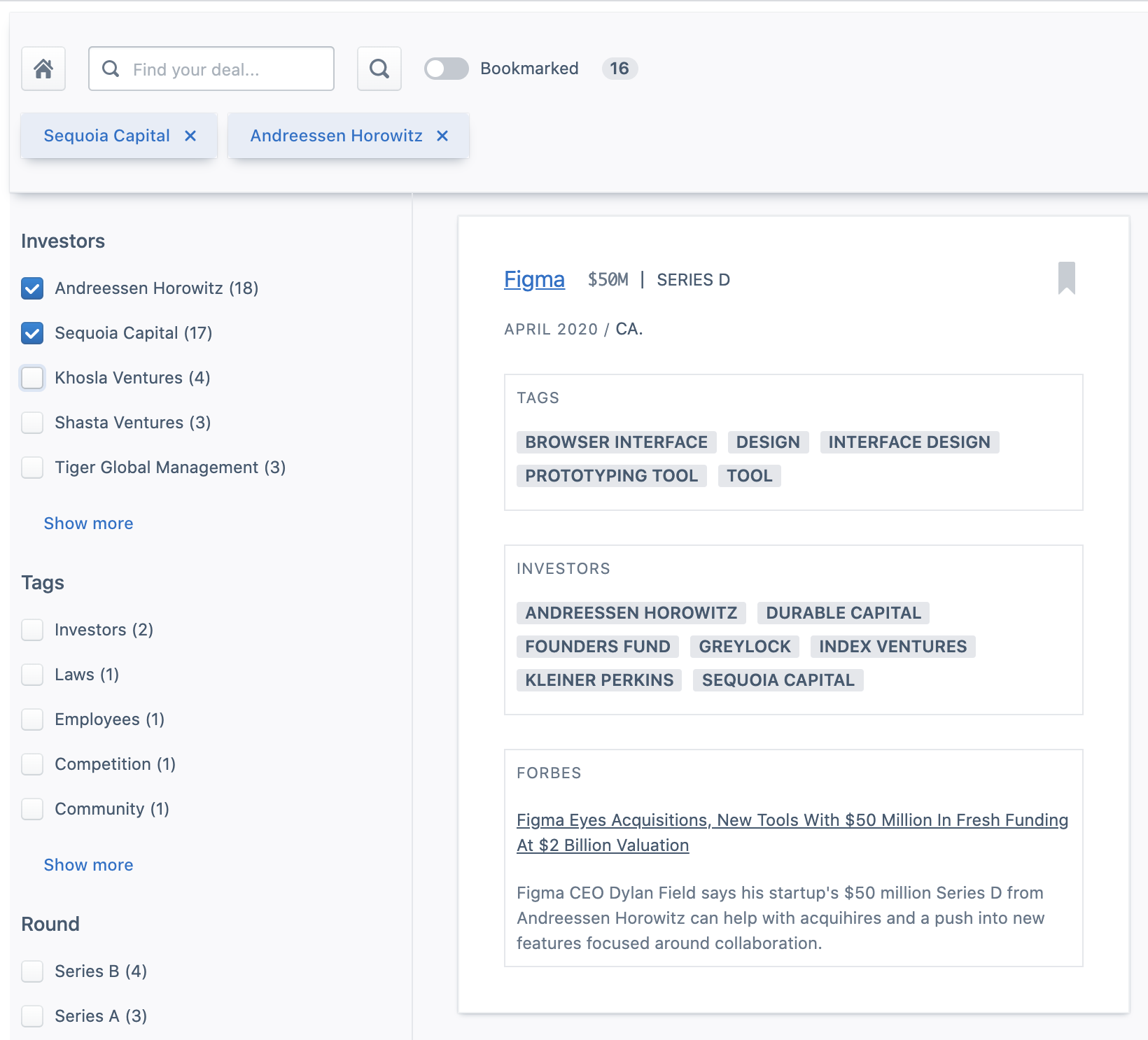Click the INTERFACE DESIGN tag
Viewport: 1148px width, 1040px height.
point(909,442)
